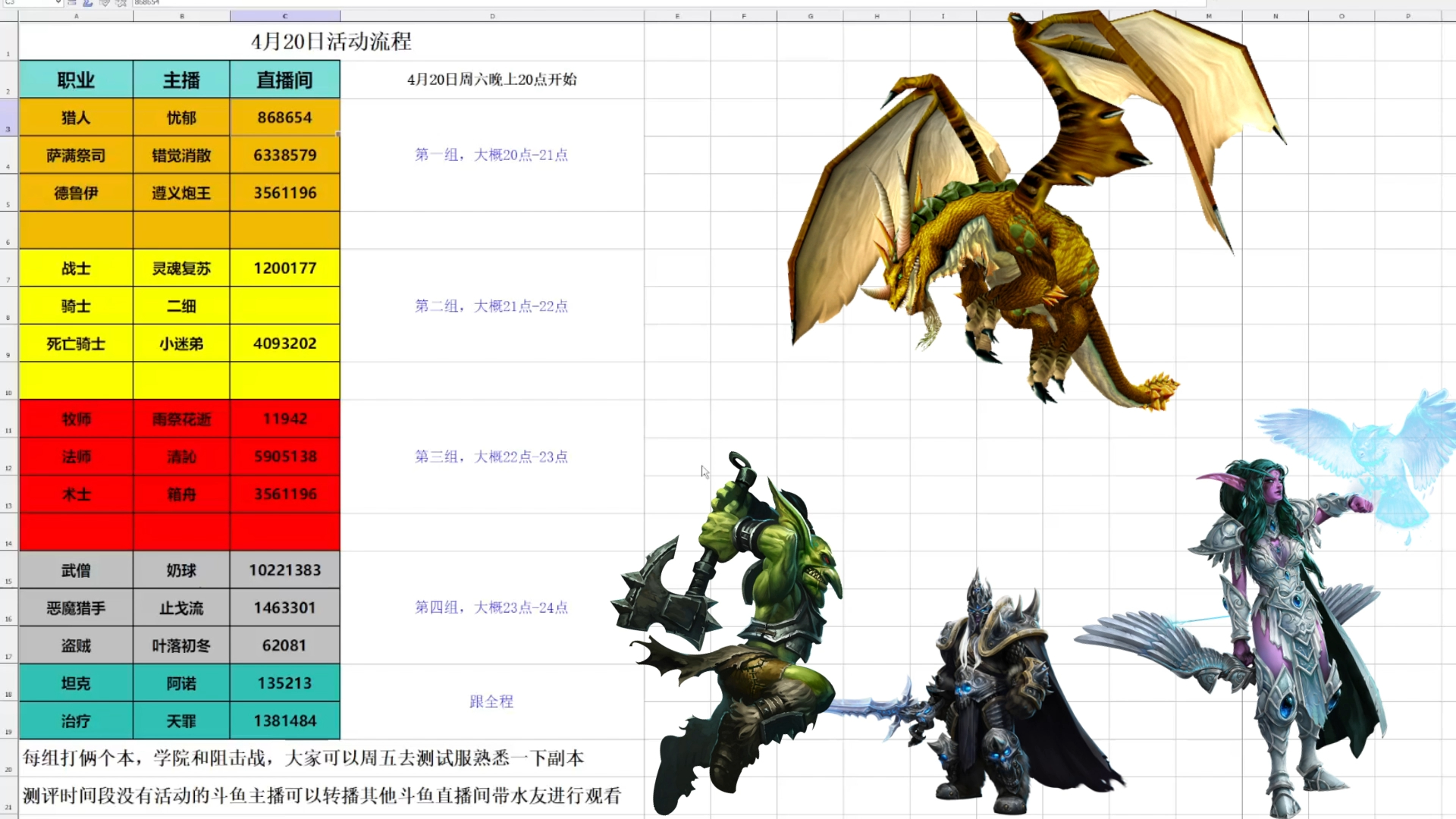Click the 战士 cell
Screen dimensions: 1456x819
(76, 268)
